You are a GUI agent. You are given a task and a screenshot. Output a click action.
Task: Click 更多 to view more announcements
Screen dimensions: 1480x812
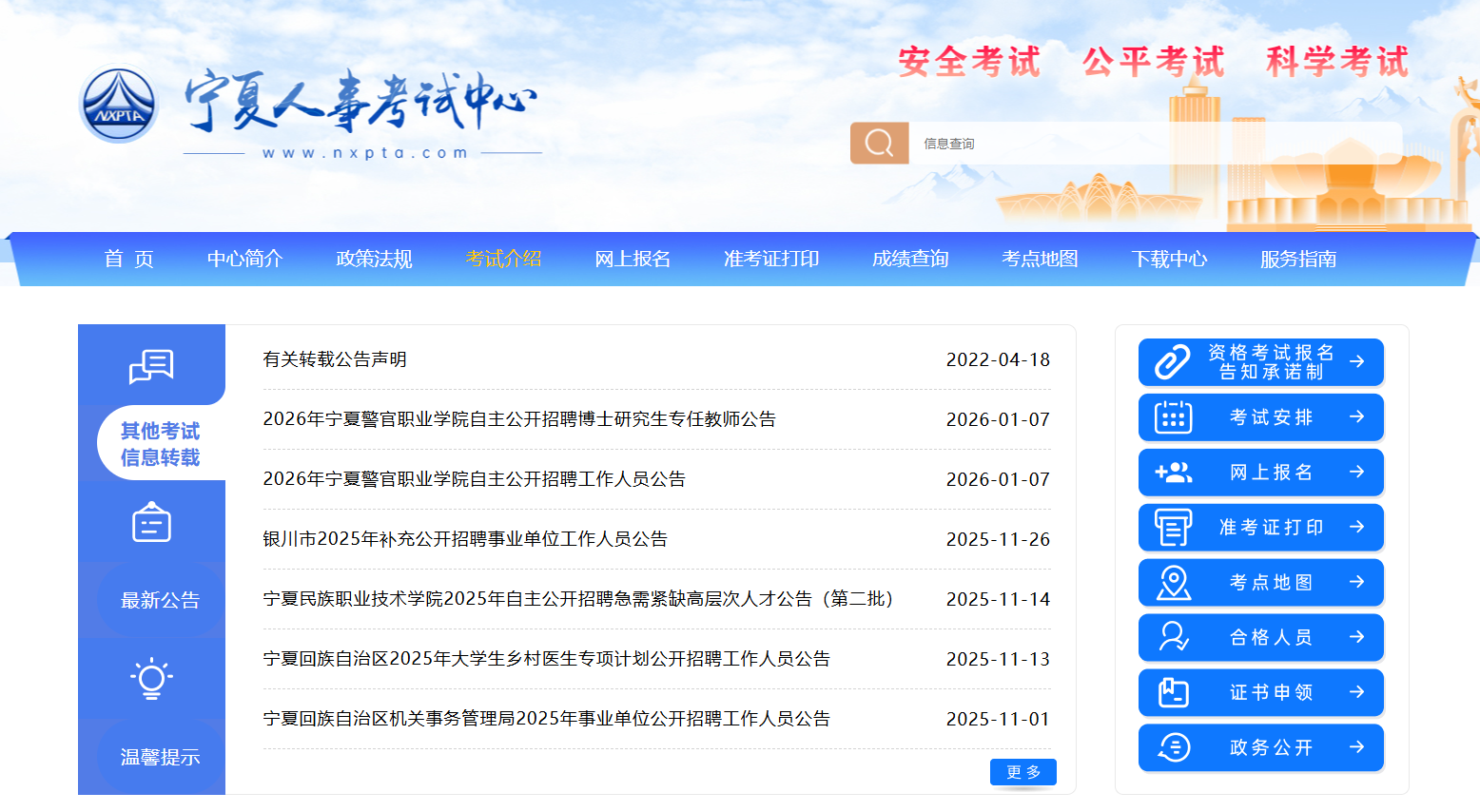[1022, 772]
